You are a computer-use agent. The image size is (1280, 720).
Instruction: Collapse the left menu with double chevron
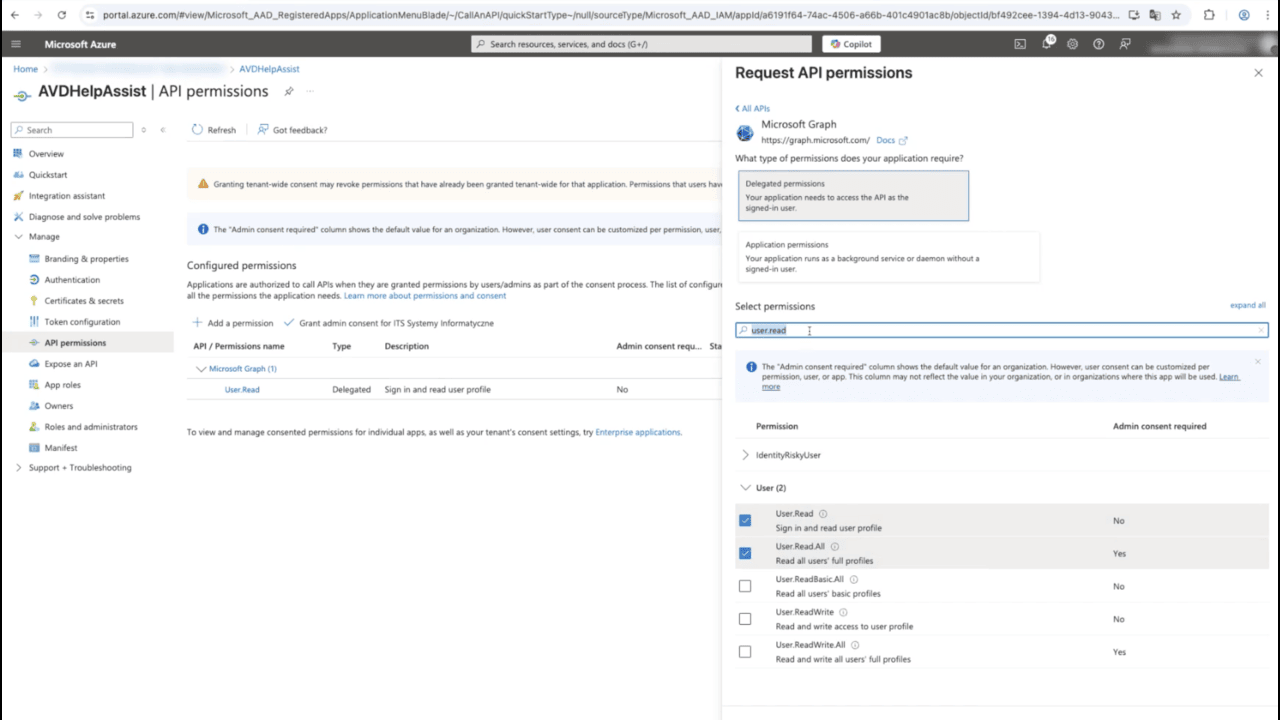(163, 130)
